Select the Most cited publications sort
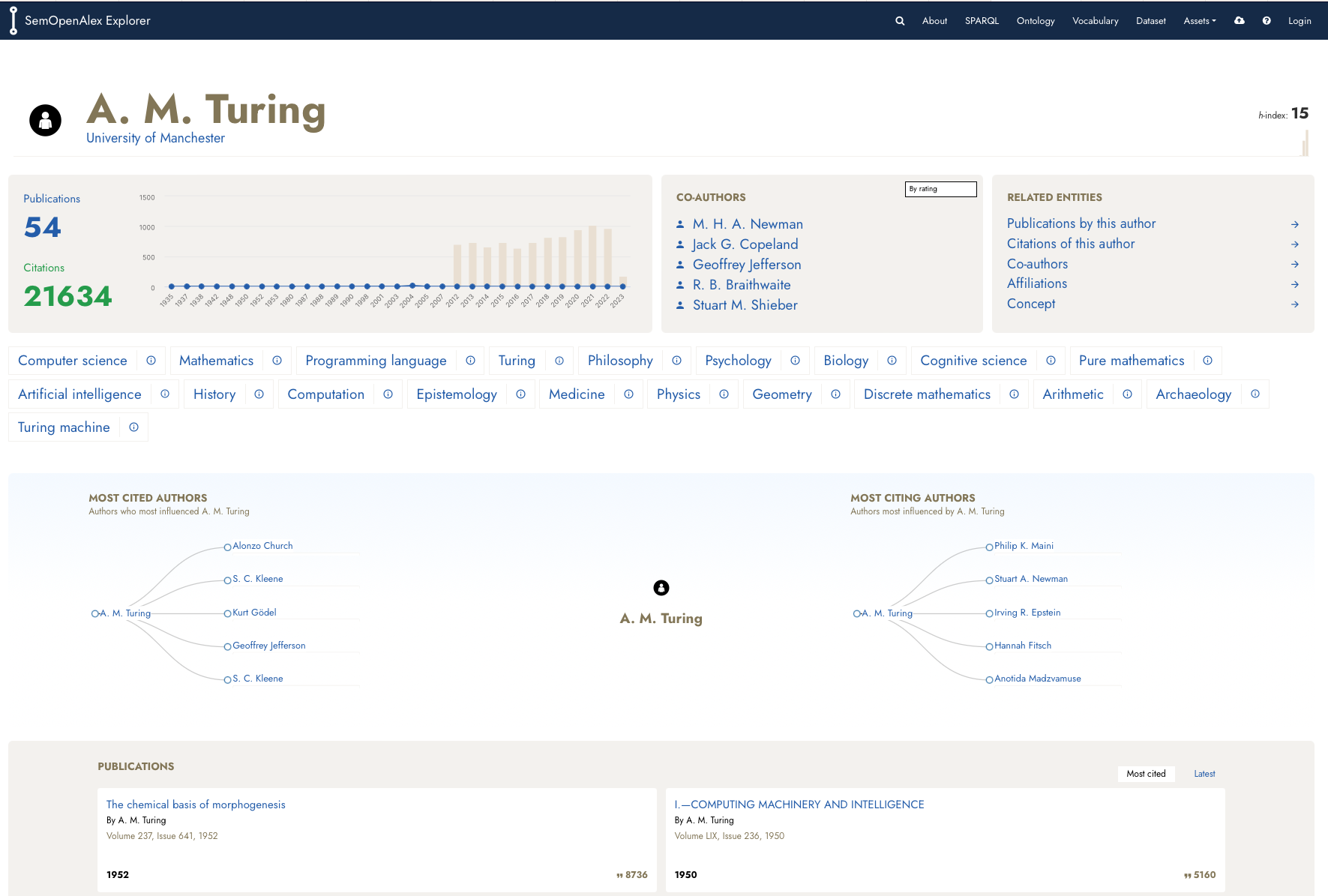Screen dimensions: 1328x896 point(1145,774)
